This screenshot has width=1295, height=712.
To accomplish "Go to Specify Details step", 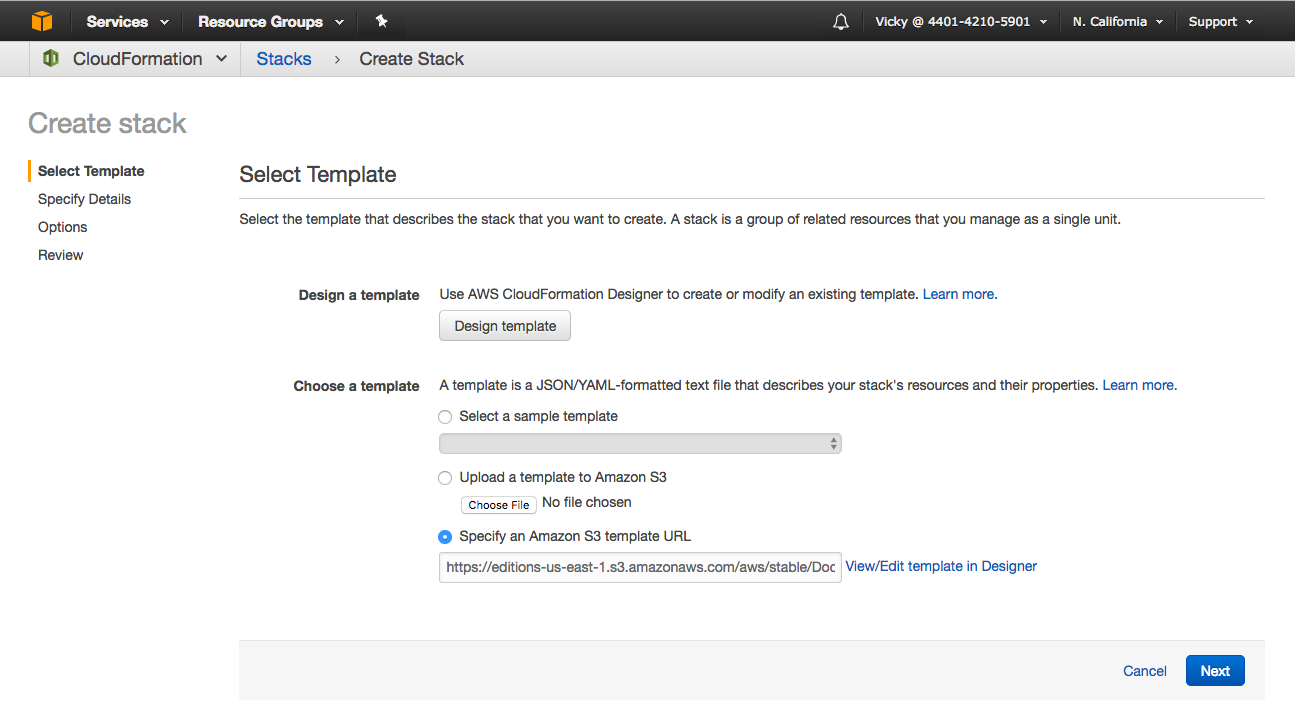I will pyautogui.click(x=84, y=199).
